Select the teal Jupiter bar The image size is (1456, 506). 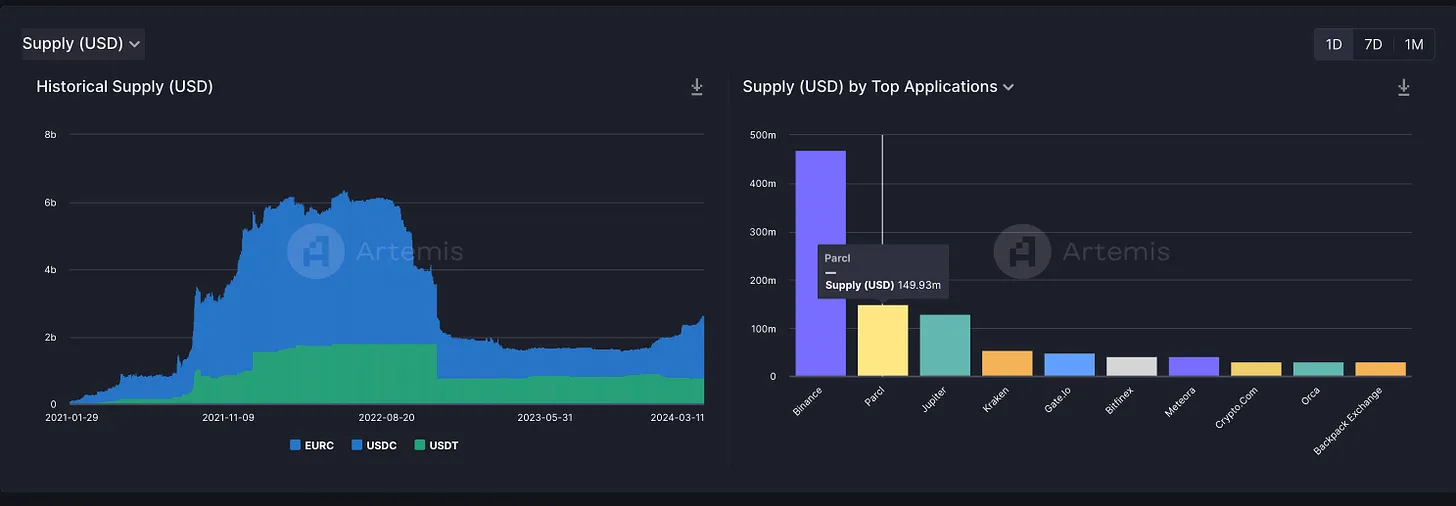point(945,345)
